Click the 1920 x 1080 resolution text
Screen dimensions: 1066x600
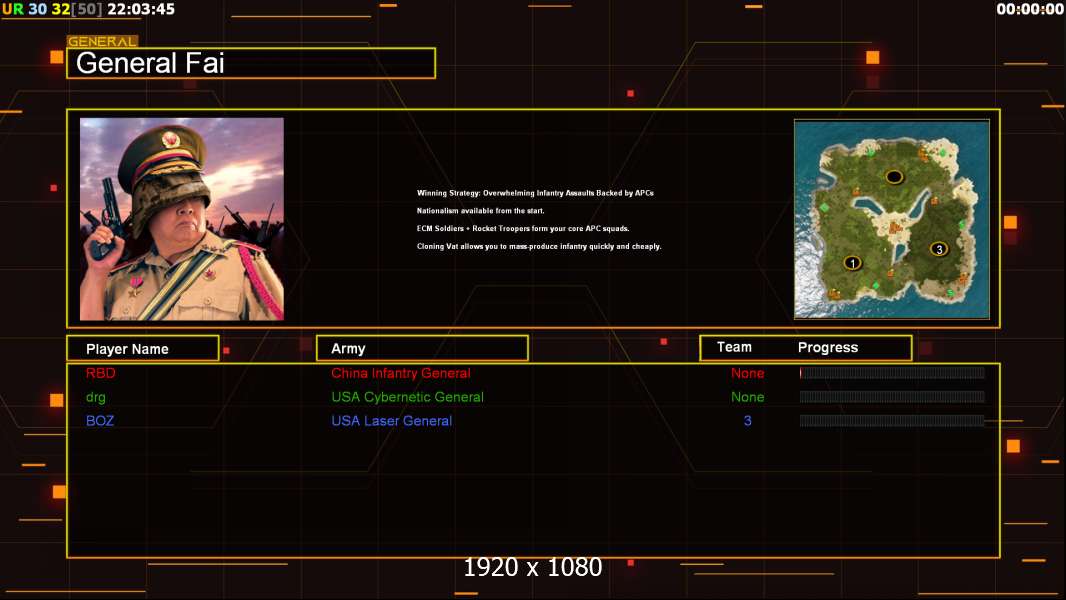tap(532, 567)
